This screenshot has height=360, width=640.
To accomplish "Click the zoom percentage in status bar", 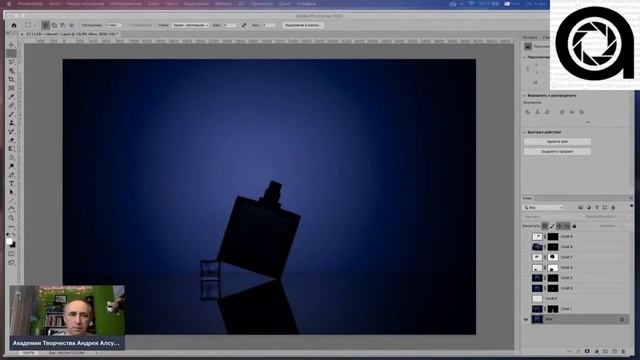I will (28, 353).
